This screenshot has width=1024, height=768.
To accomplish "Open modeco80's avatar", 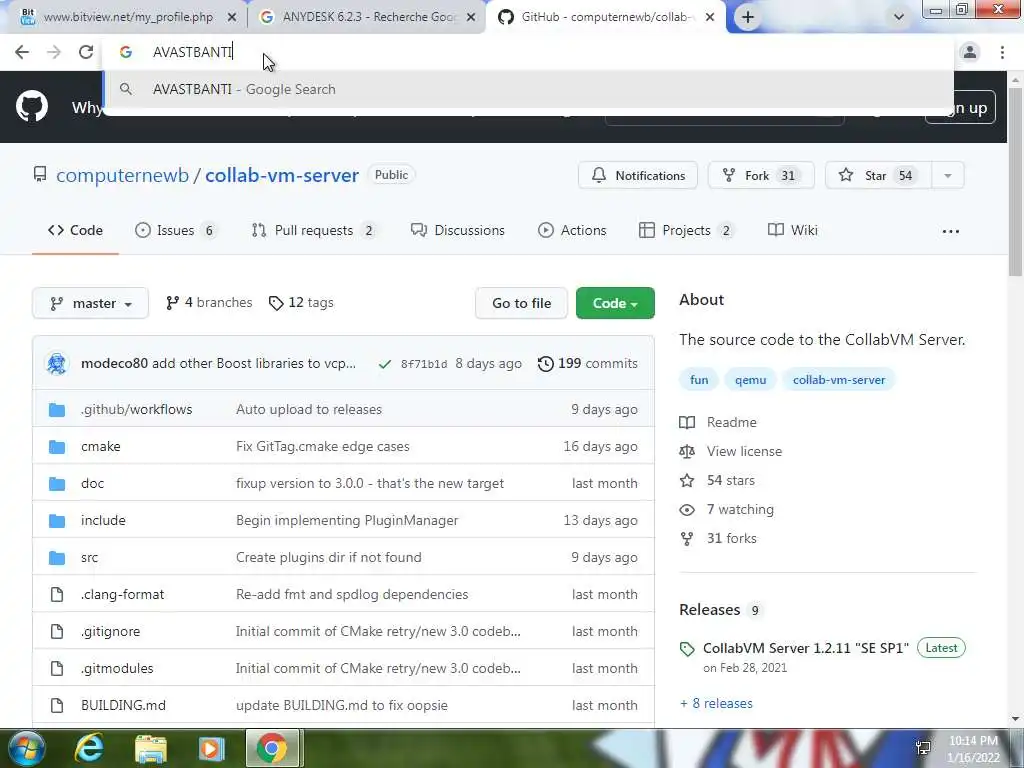I will point(57,364).
